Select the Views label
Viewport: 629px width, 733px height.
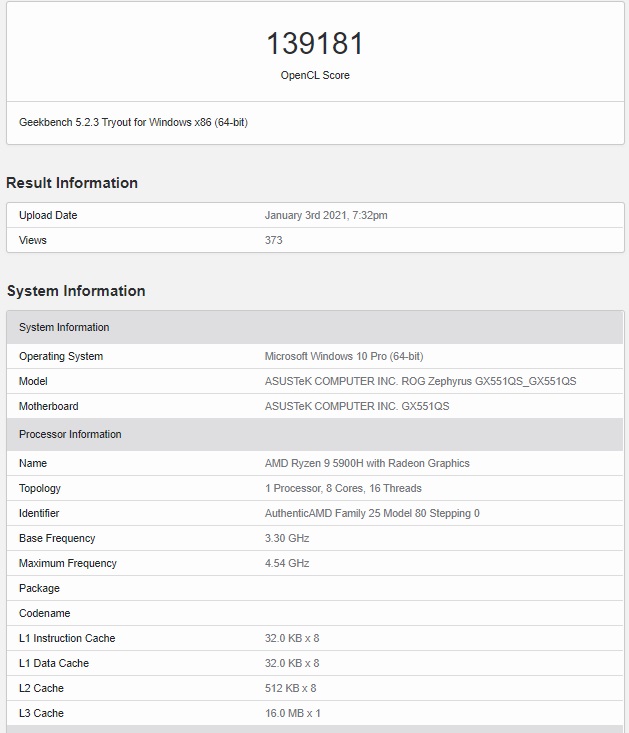pos(33,240)
